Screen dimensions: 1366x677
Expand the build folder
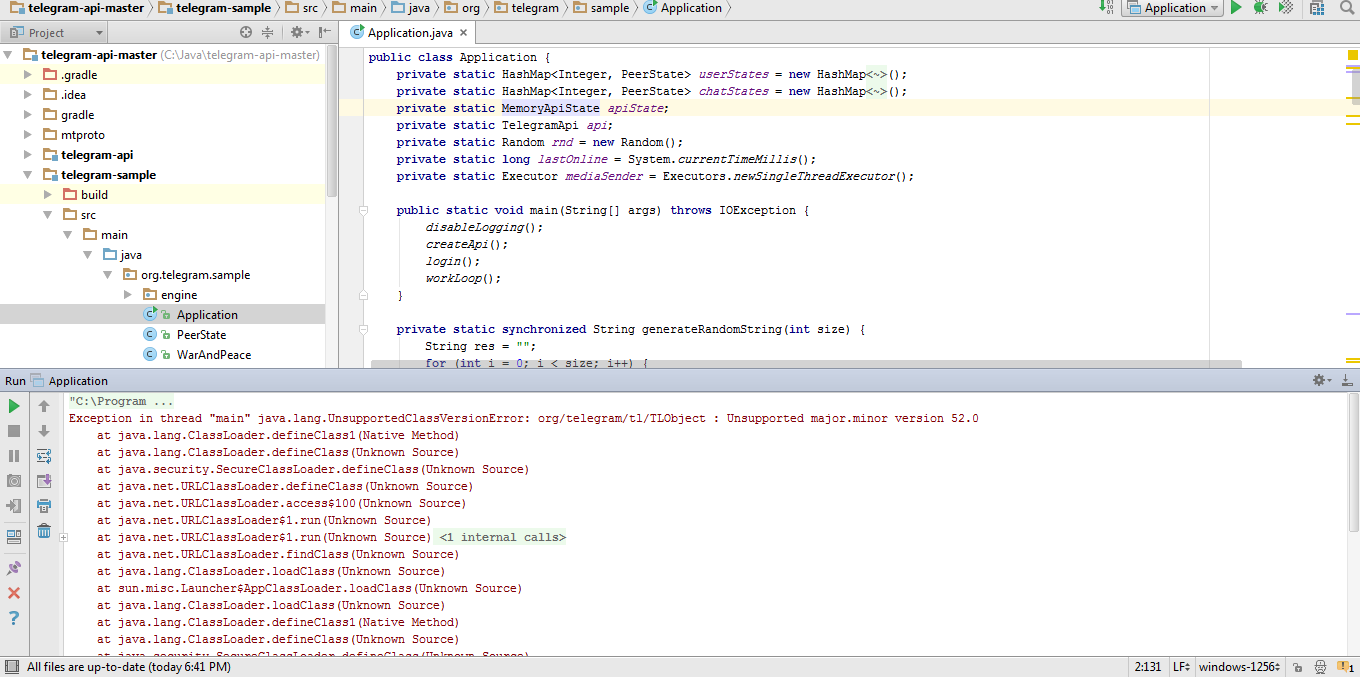point(48,195)
